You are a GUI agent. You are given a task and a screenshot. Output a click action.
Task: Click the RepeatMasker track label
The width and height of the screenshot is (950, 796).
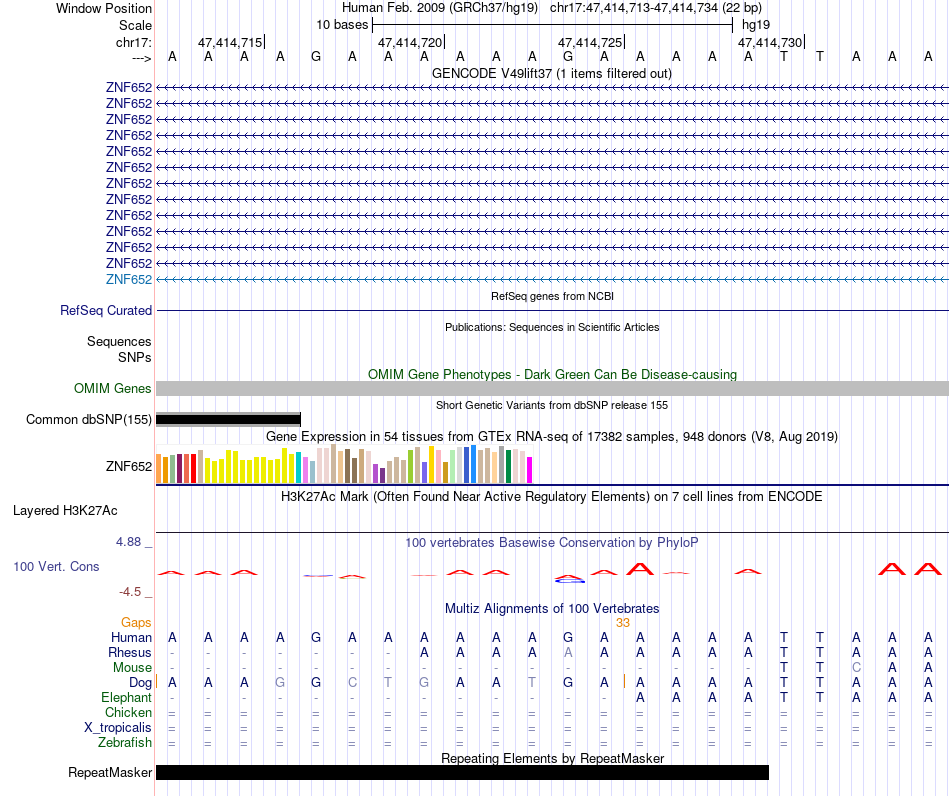110,772
